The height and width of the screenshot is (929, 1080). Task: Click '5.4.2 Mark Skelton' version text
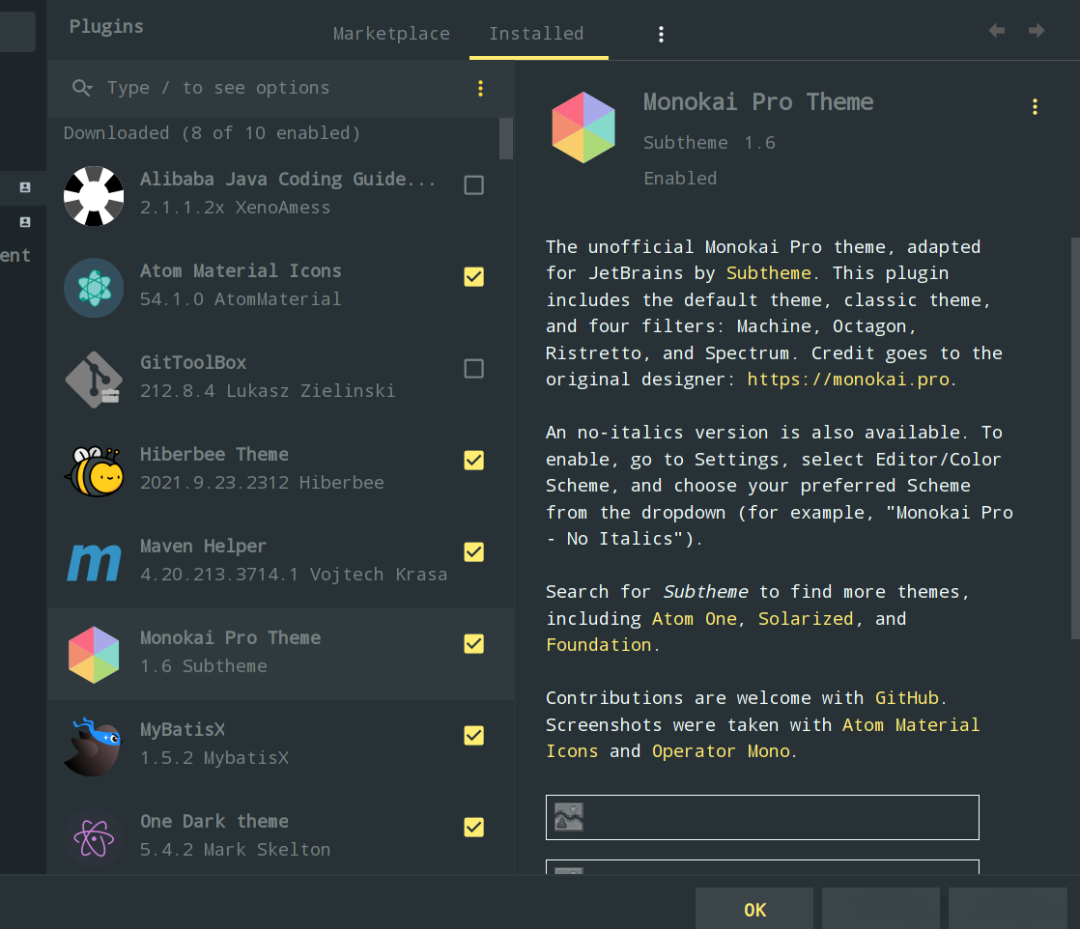[x=235, y=850]
